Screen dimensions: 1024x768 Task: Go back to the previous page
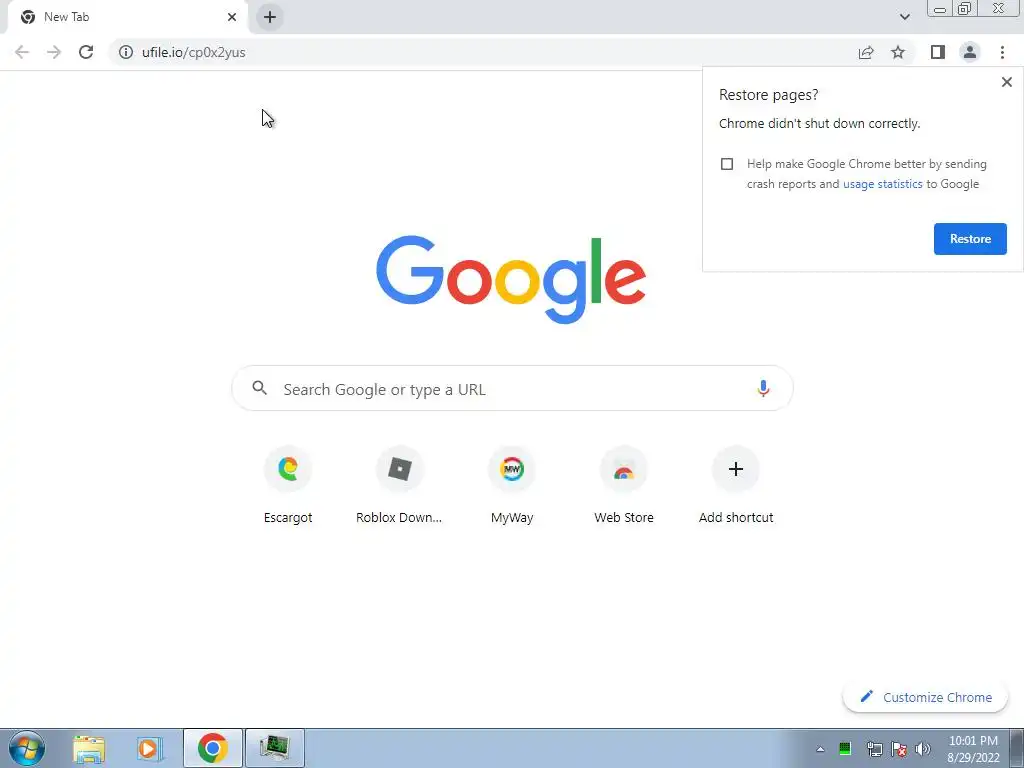(22, 52)
